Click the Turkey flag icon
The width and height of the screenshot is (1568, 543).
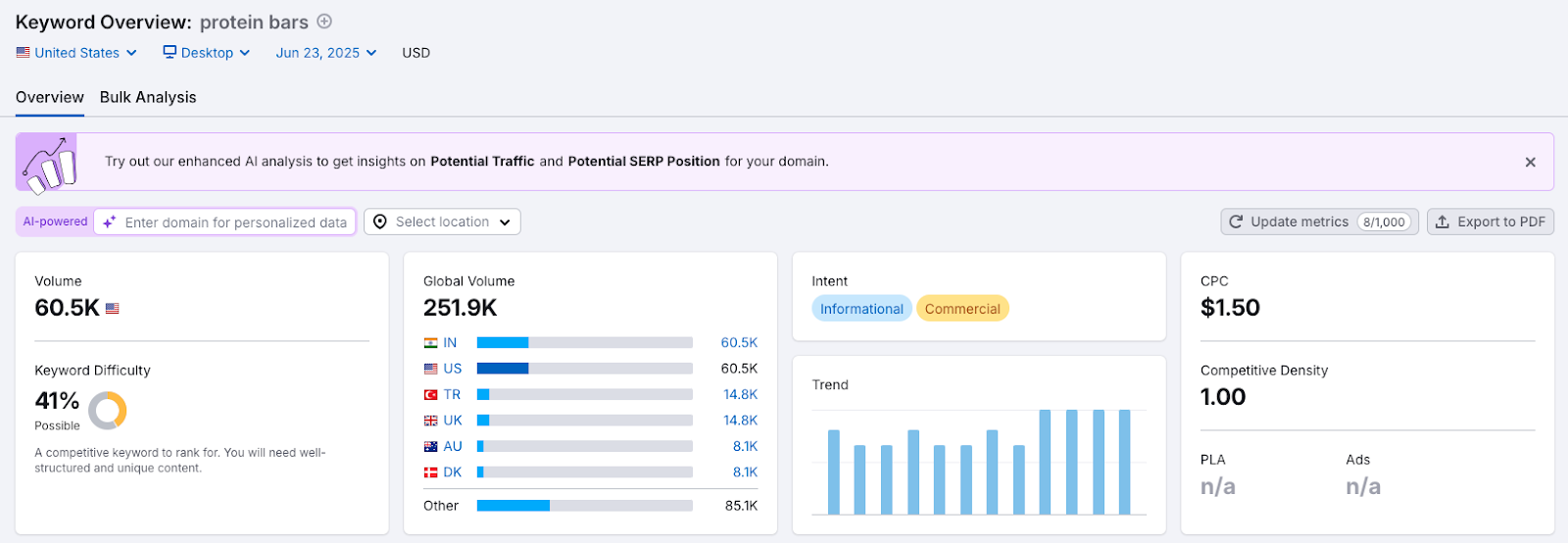[430, 395]
